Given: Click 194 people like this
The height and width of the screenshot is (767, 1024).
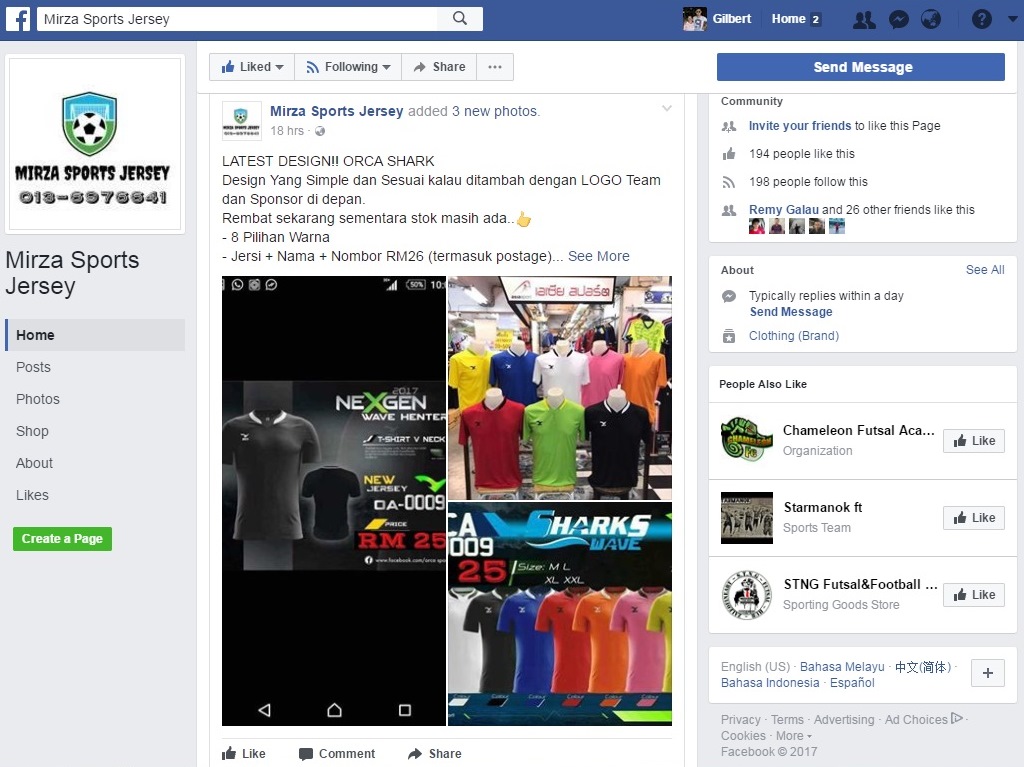Looking at the screenshot, I should [x=802, y=154].
